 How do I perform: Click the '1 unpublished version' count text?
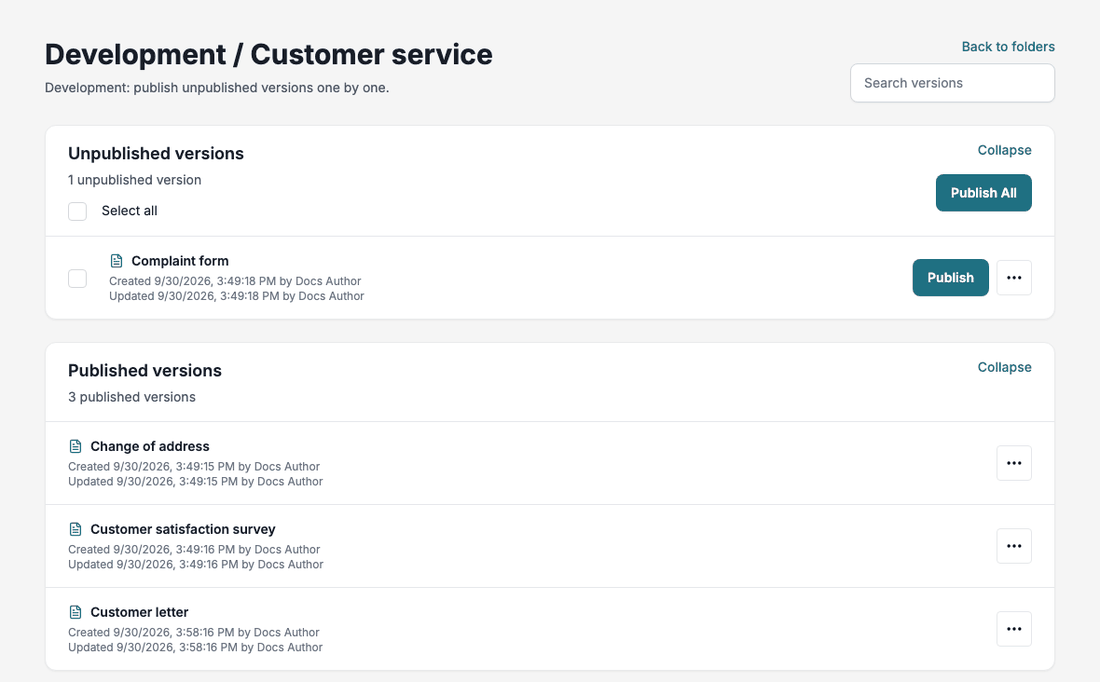(x=135, y=180)
